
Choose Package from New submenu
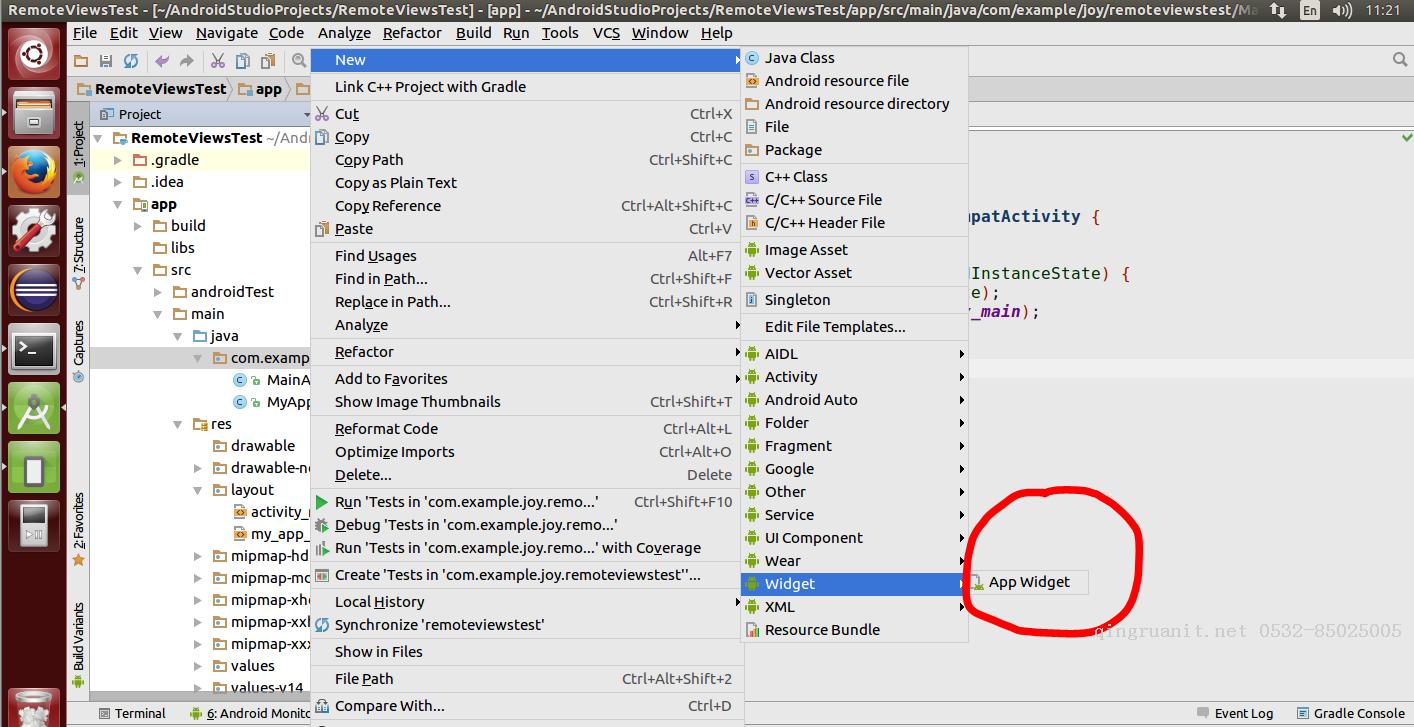[x=855, y=150]
